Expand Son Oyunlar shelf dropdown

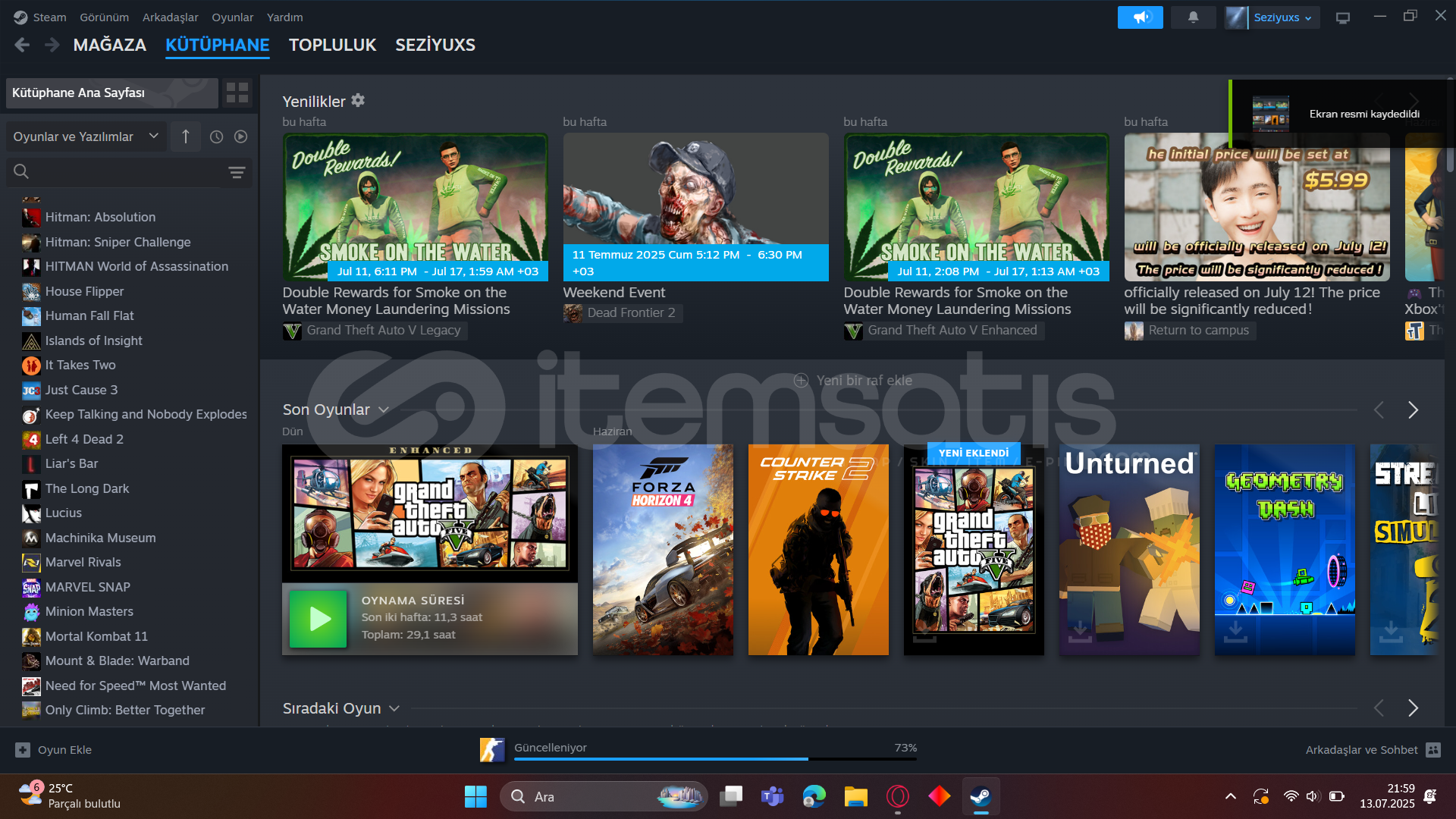point(383,409)
